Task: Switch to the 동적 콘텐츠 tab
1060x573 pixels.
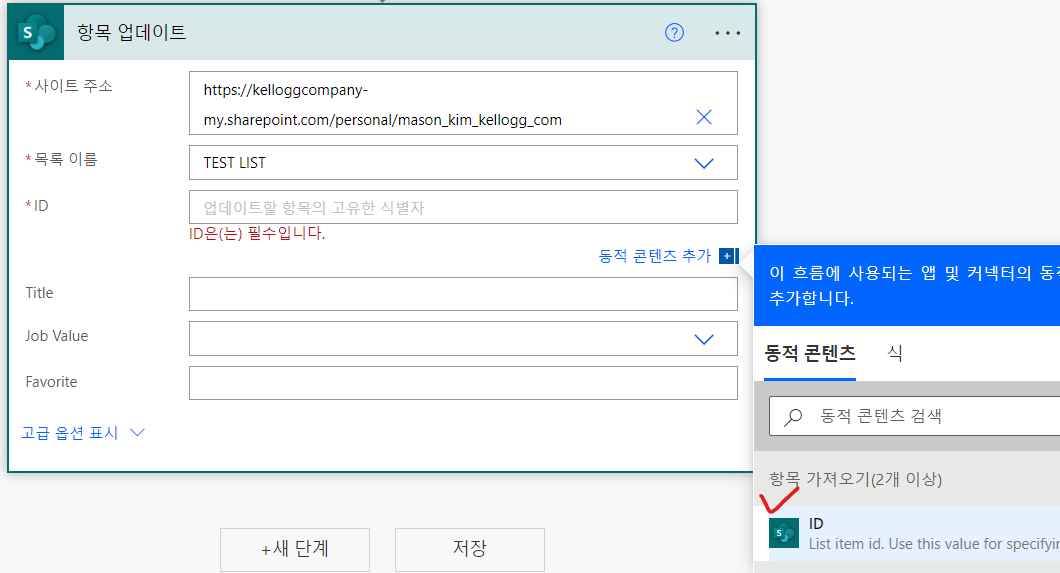Action: (x=810, y=353)
